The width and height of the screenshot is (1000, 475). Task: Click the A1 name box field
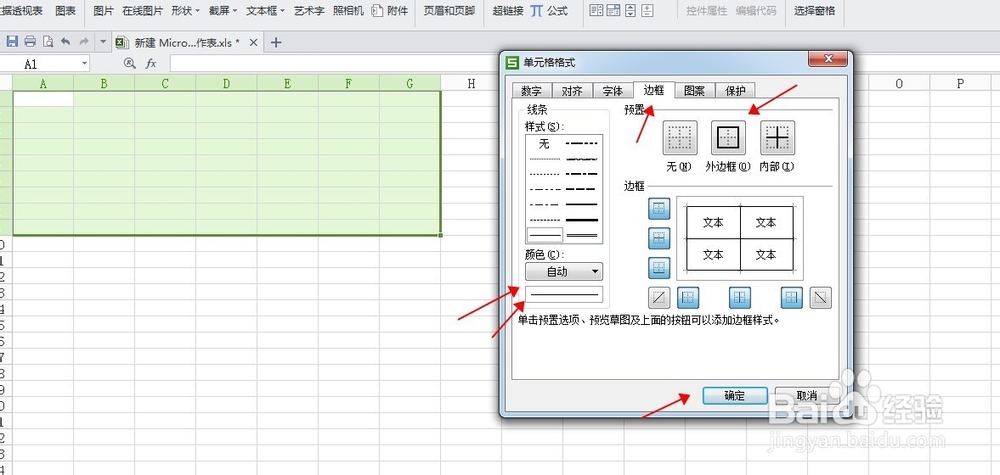coord(45,64)
